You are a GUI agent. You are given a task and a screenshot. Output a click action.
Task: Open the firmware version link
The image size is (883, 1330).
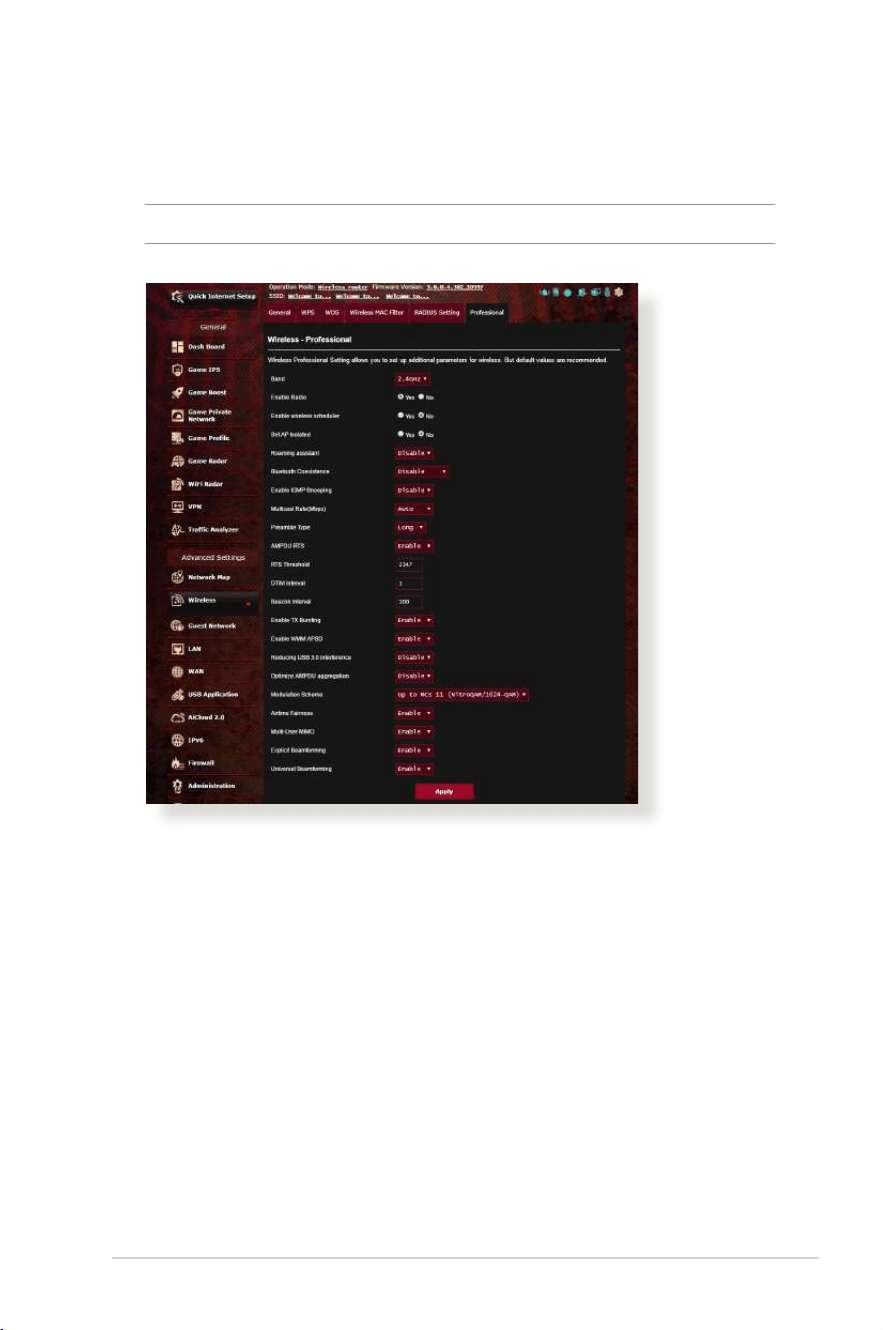pyautogui.click(x=455, y=286)
